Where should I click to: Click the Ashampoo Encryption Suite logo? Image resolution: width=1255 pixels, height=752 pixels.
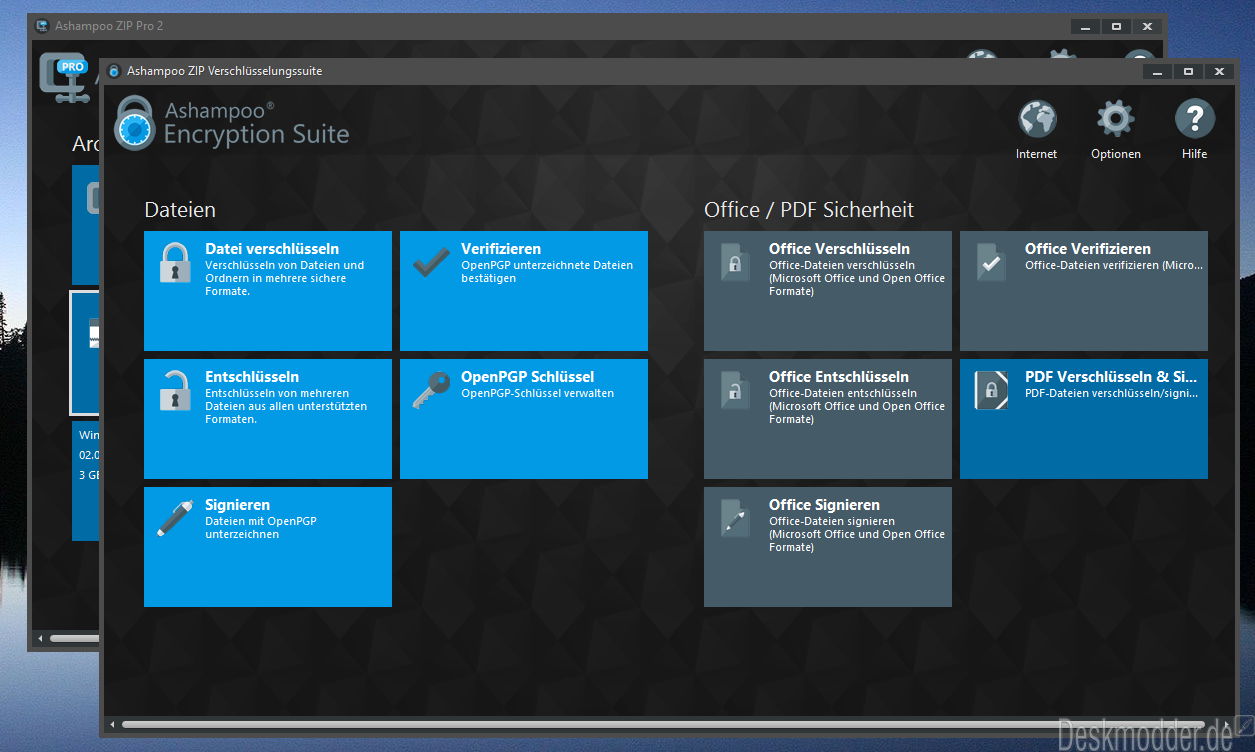tap(232, 122)
